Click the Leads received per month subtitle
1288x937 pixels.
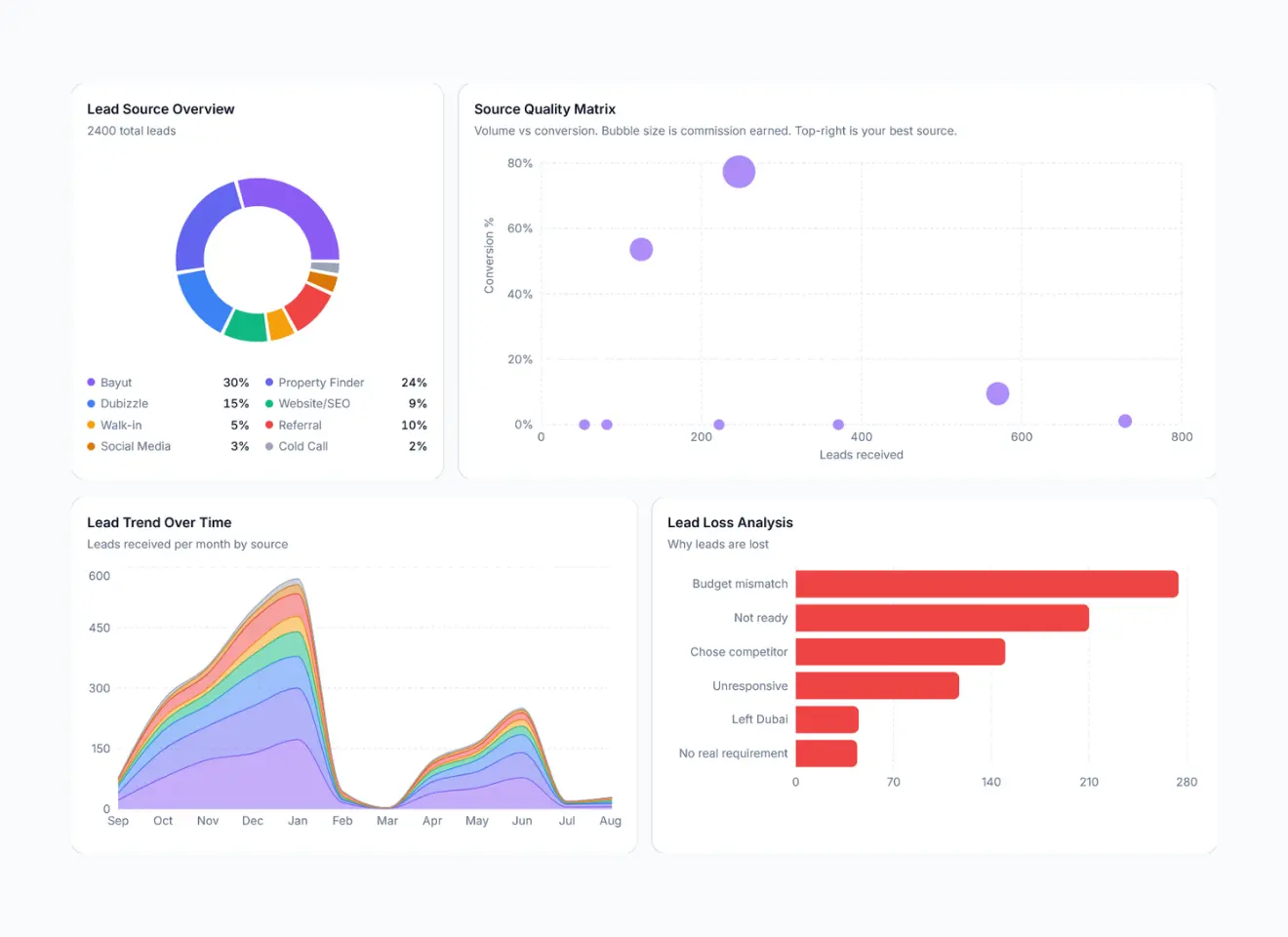[x=187, y=545]
